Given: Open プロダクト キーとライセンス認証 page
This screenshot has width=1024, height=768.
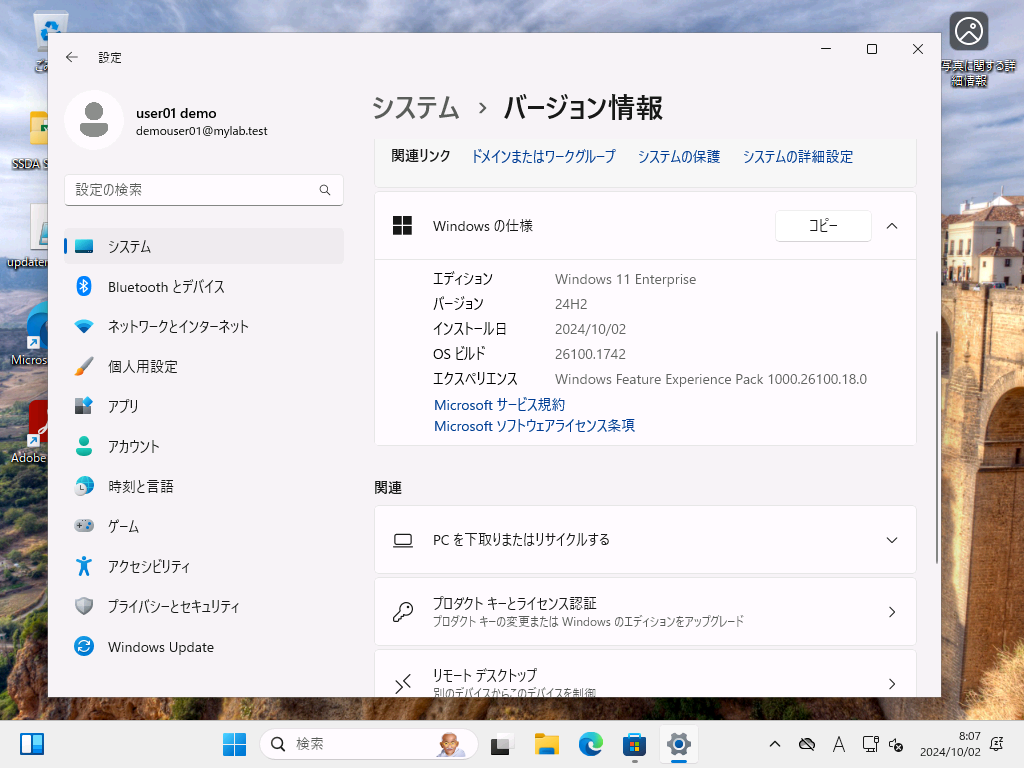Looking at the screenshot, I should (645, 612).
